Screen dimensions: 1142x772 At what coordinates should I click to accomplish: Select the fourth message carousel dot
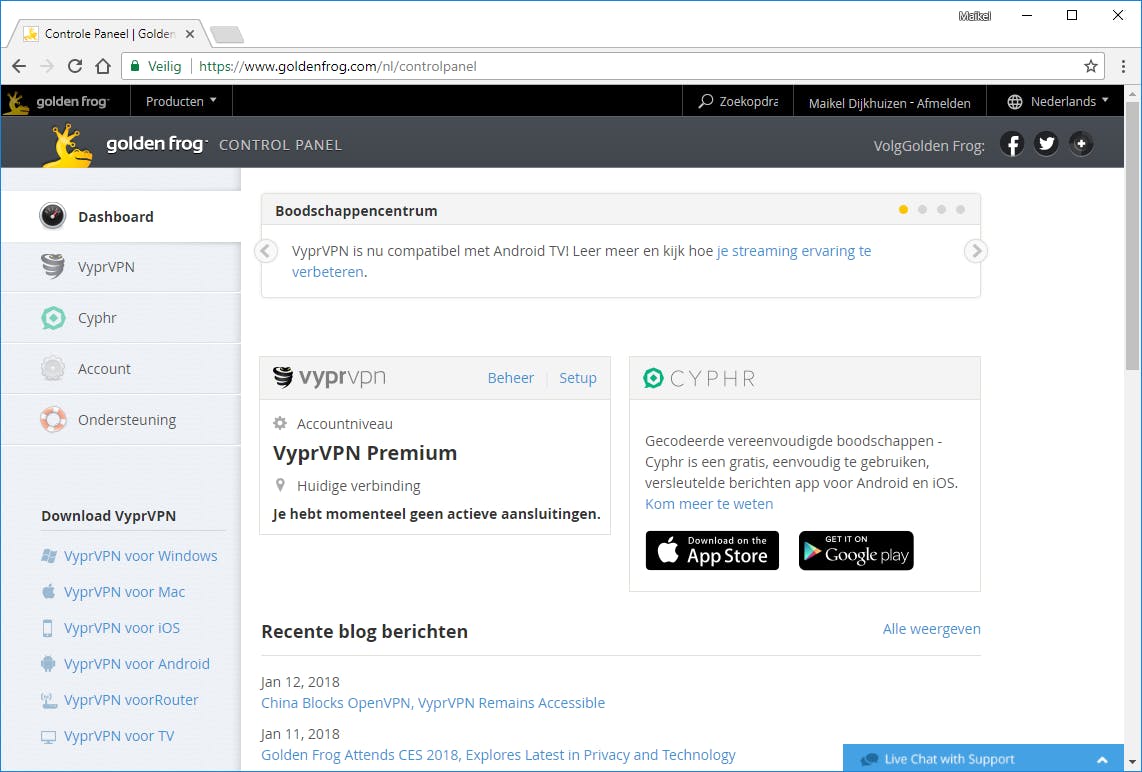click(960, 210)
